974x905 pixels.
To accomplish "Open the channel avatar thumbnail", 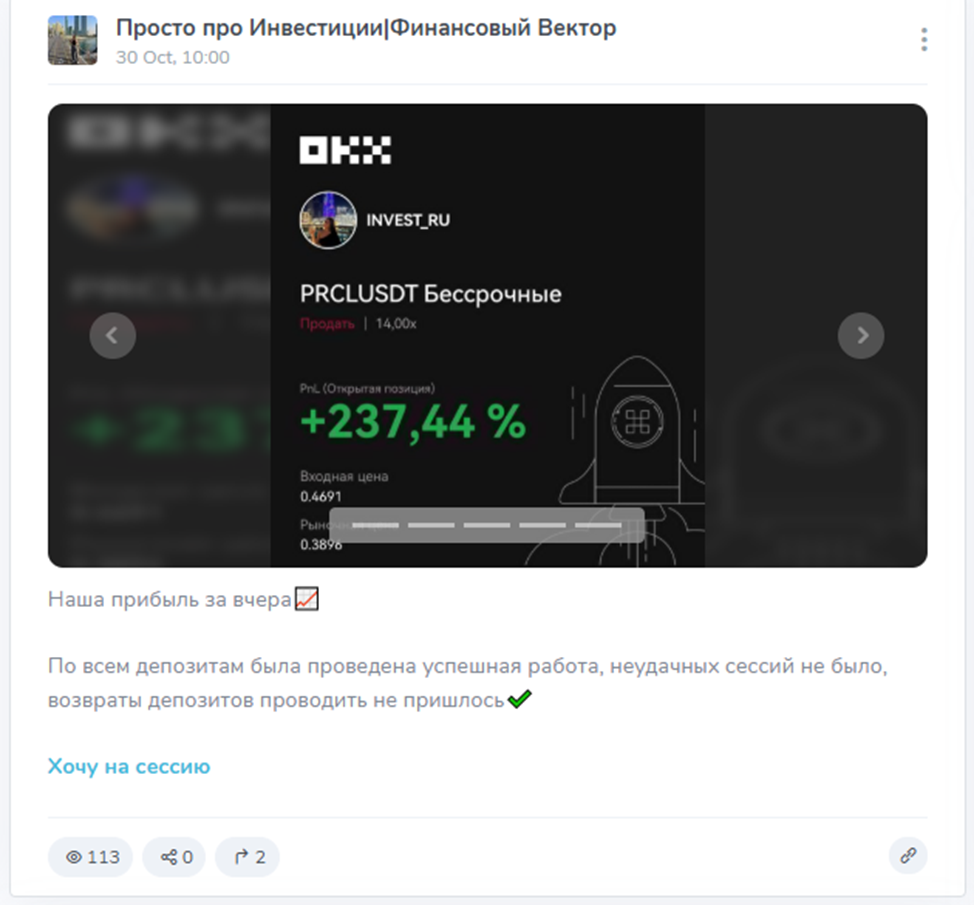I will point(73,40).
